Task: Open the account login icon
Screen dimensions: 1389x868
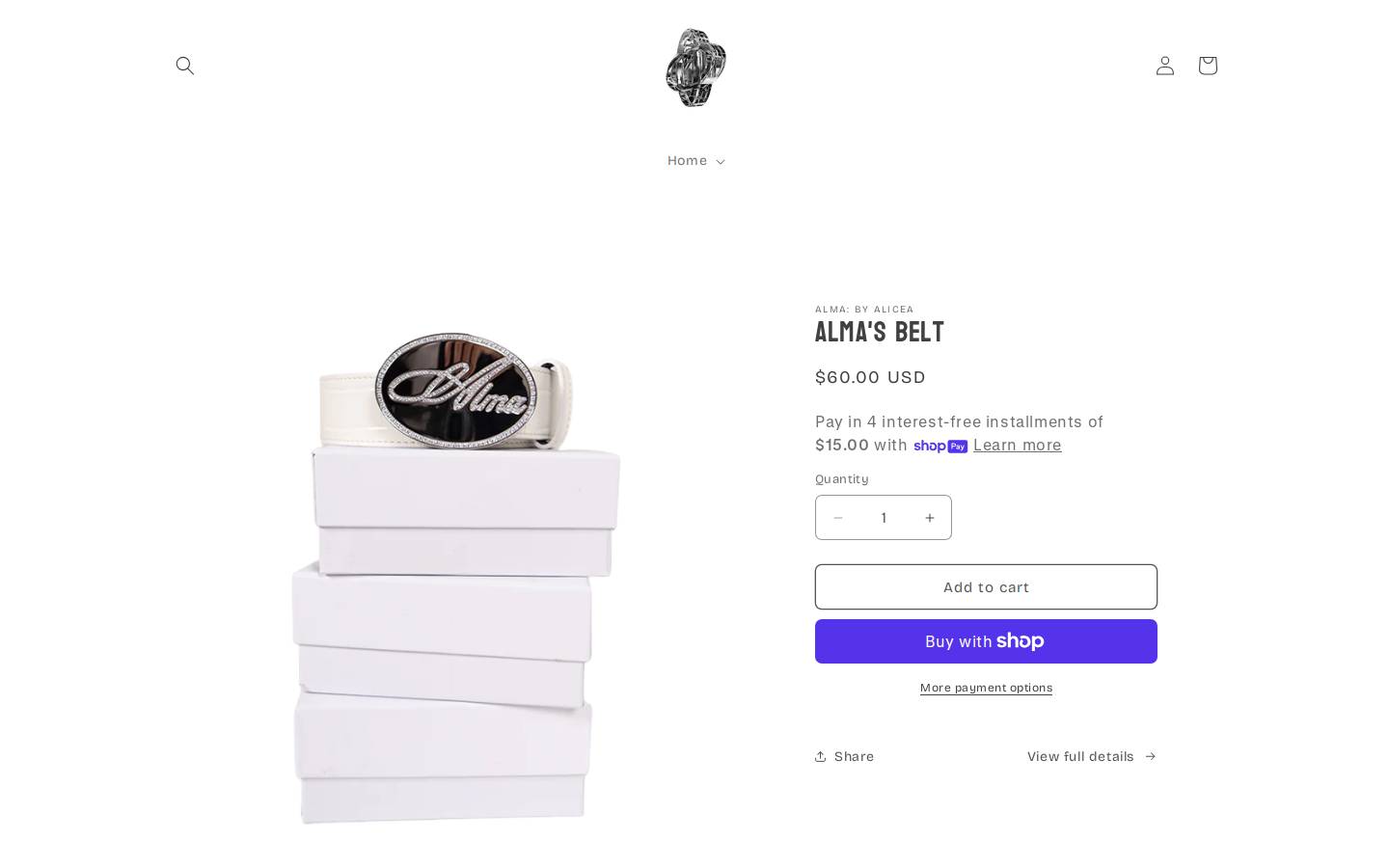Action: pyautogui.click(x=1165, y=66)
